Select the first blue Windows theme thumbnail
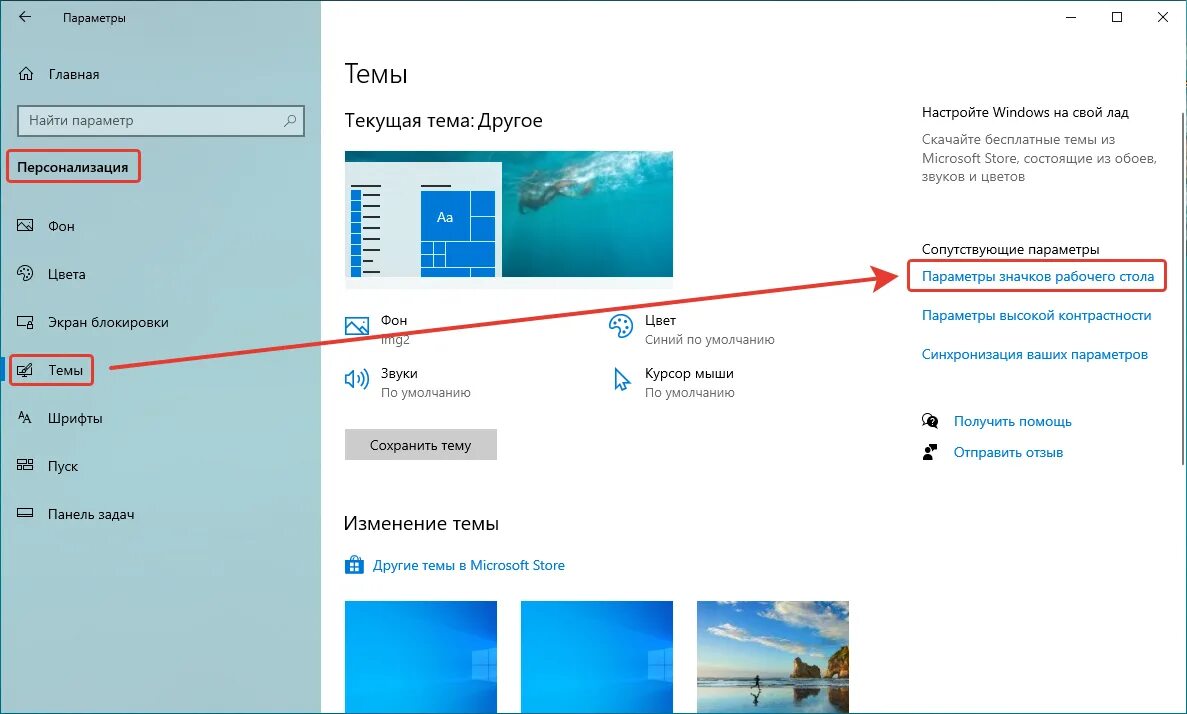1187x714 pixels. [421, 656]
